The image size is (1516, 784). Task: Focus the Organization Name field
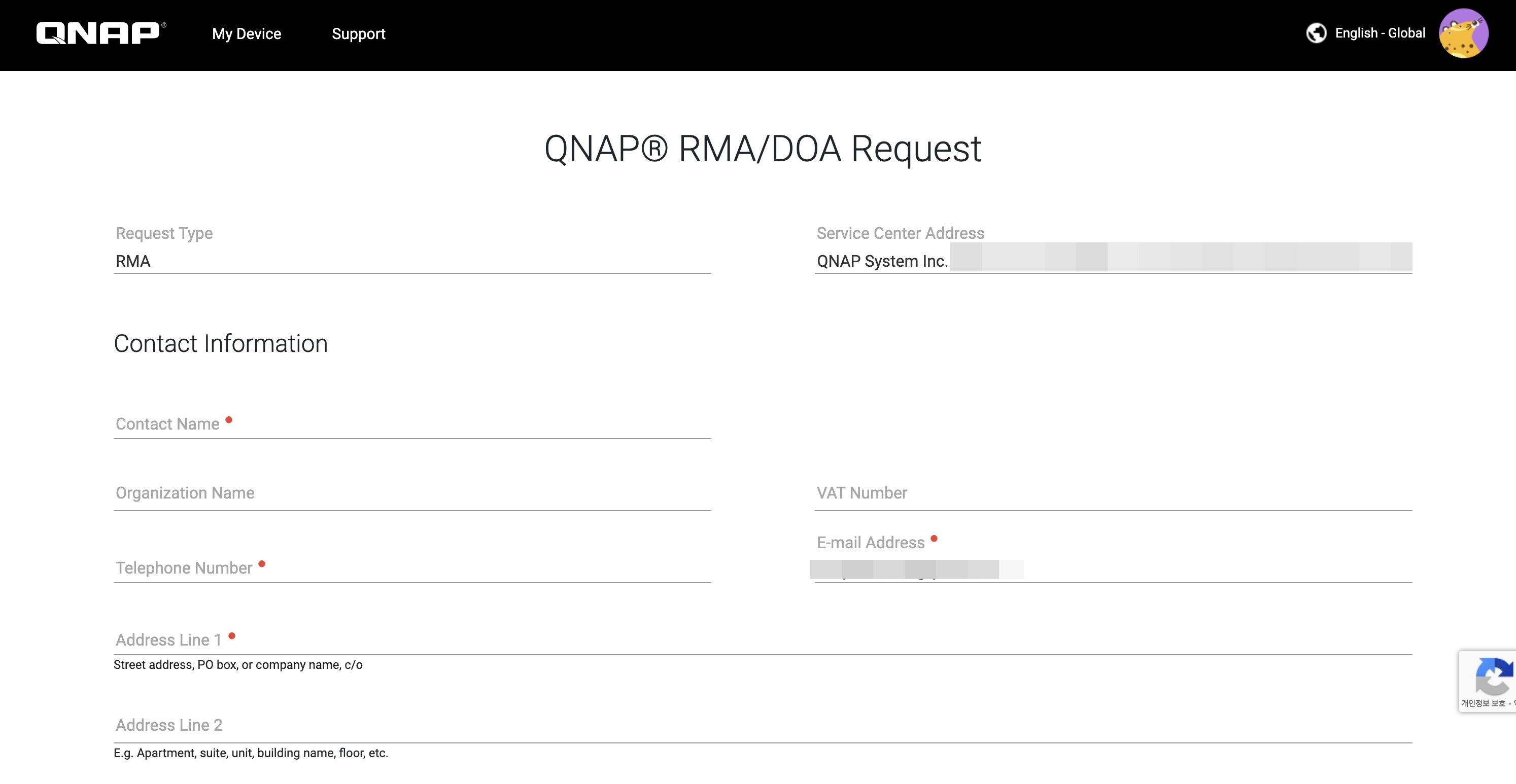412,493
